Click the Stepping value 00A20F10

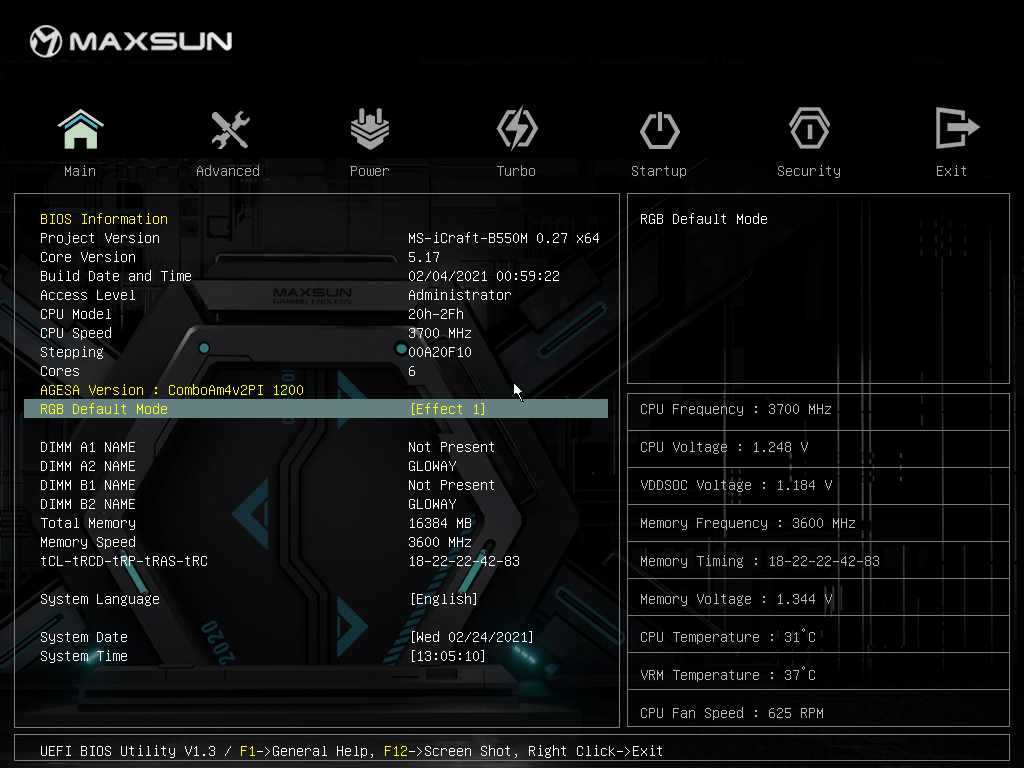click(x=440, y=351)
